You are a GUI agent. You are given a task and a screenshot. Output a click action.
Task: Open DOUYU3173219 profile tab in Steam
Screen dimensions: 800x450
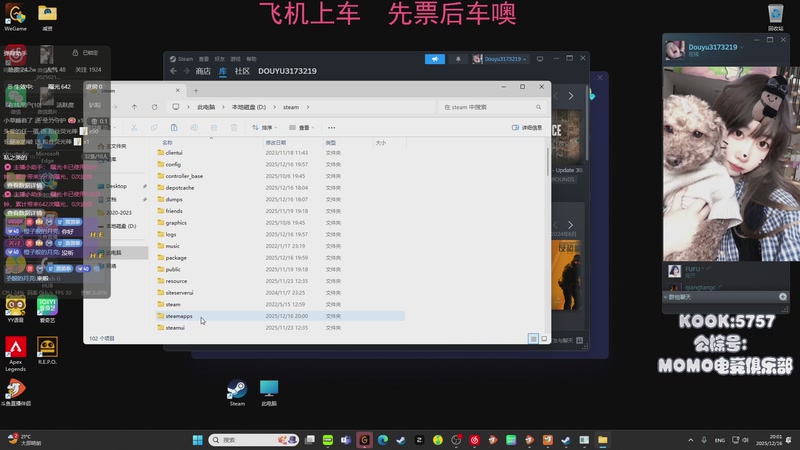(287, 71)
